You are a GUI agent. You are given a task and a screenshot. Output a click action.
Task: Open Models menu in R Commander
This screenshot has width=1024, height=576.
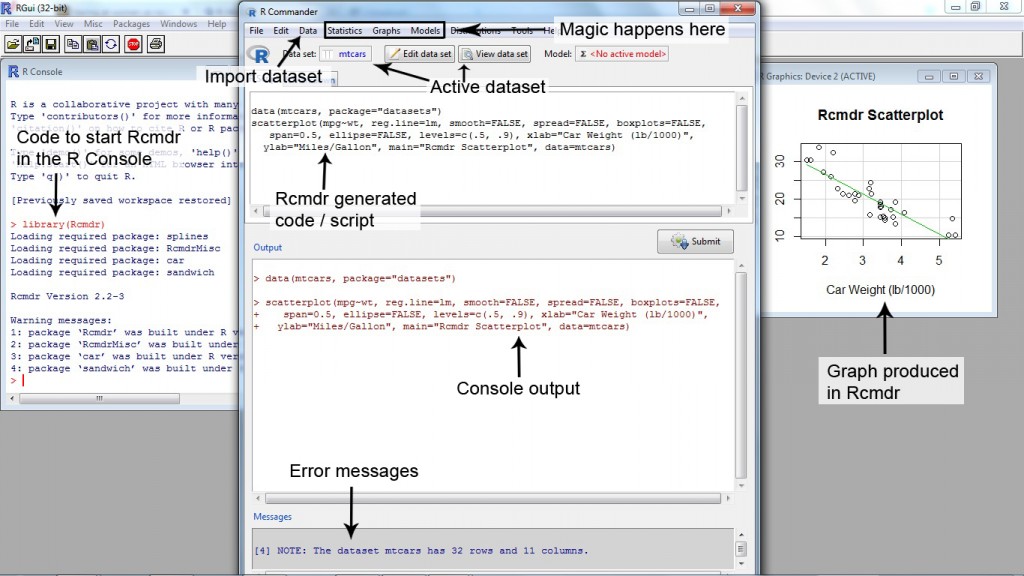425,31
